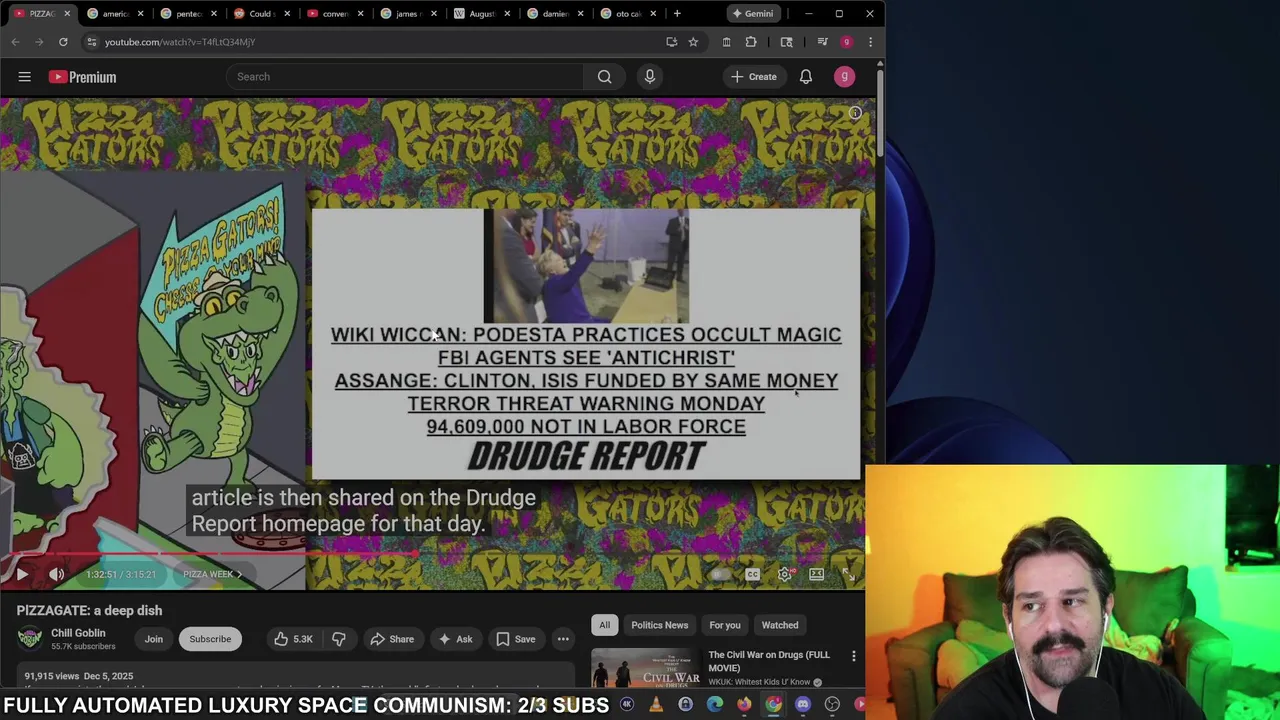View site information icon in address bar
Screen dimensions: 1280x720
pyautogui.click(x=91, y=42)
